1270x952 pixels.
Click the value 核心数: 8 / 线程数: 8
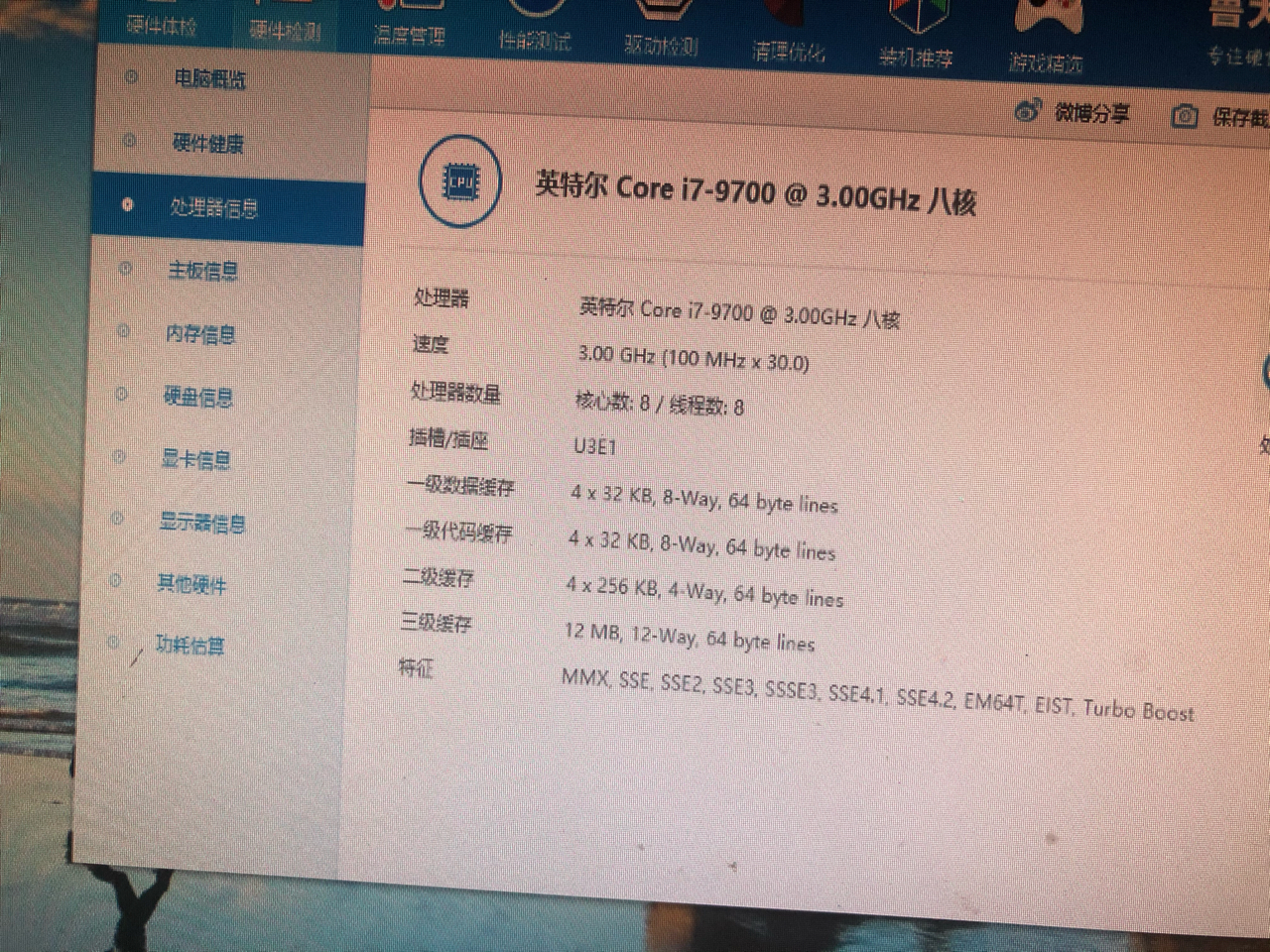659,404
